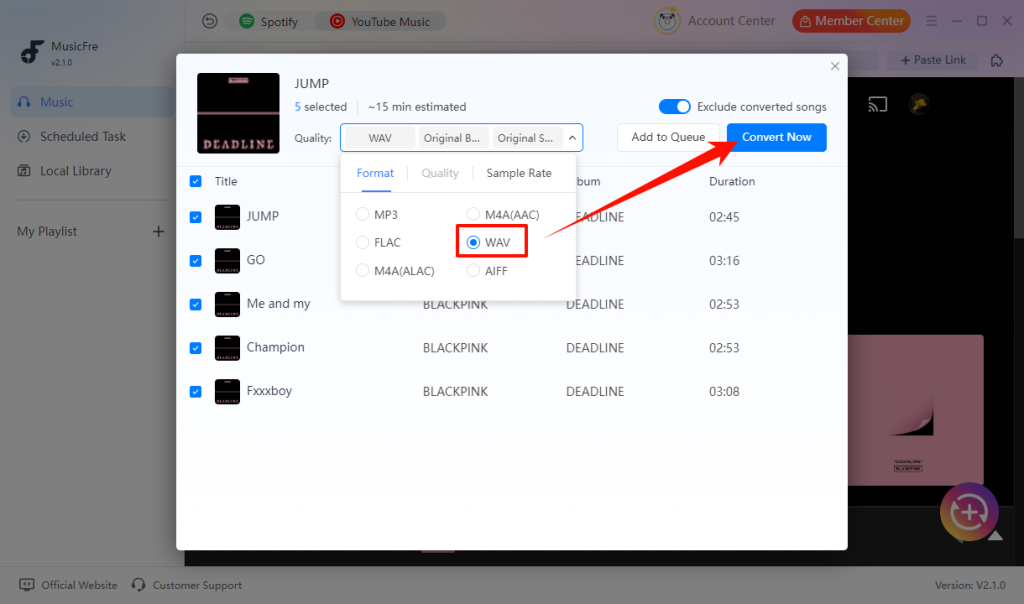Select M4A(ALAC) format radio button
The width and height of the screenshot is (1024, 604).
point(362,270)
